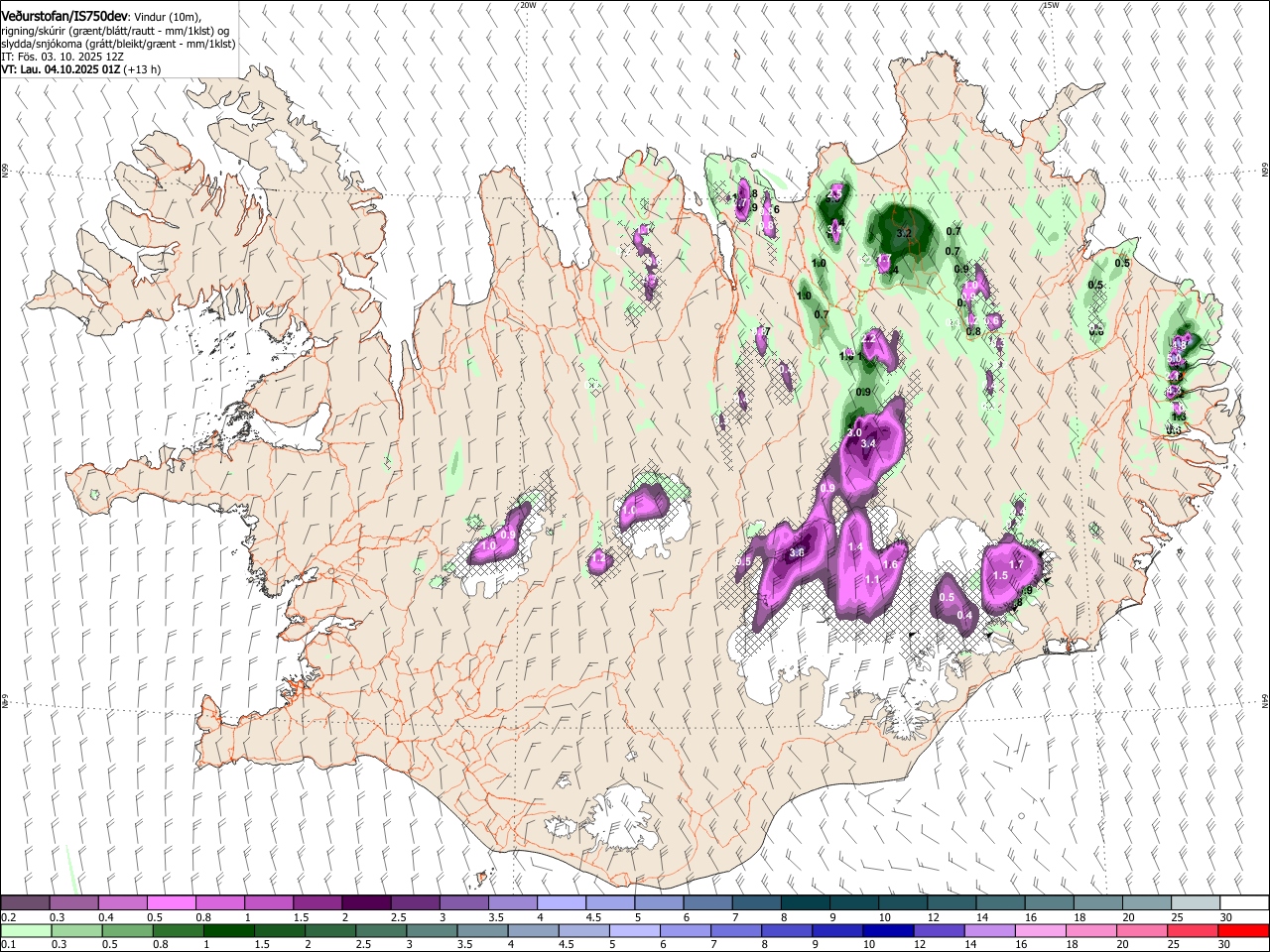
Task: Click the 3.2 value in dark green rain area
Action: pos(904,233)
